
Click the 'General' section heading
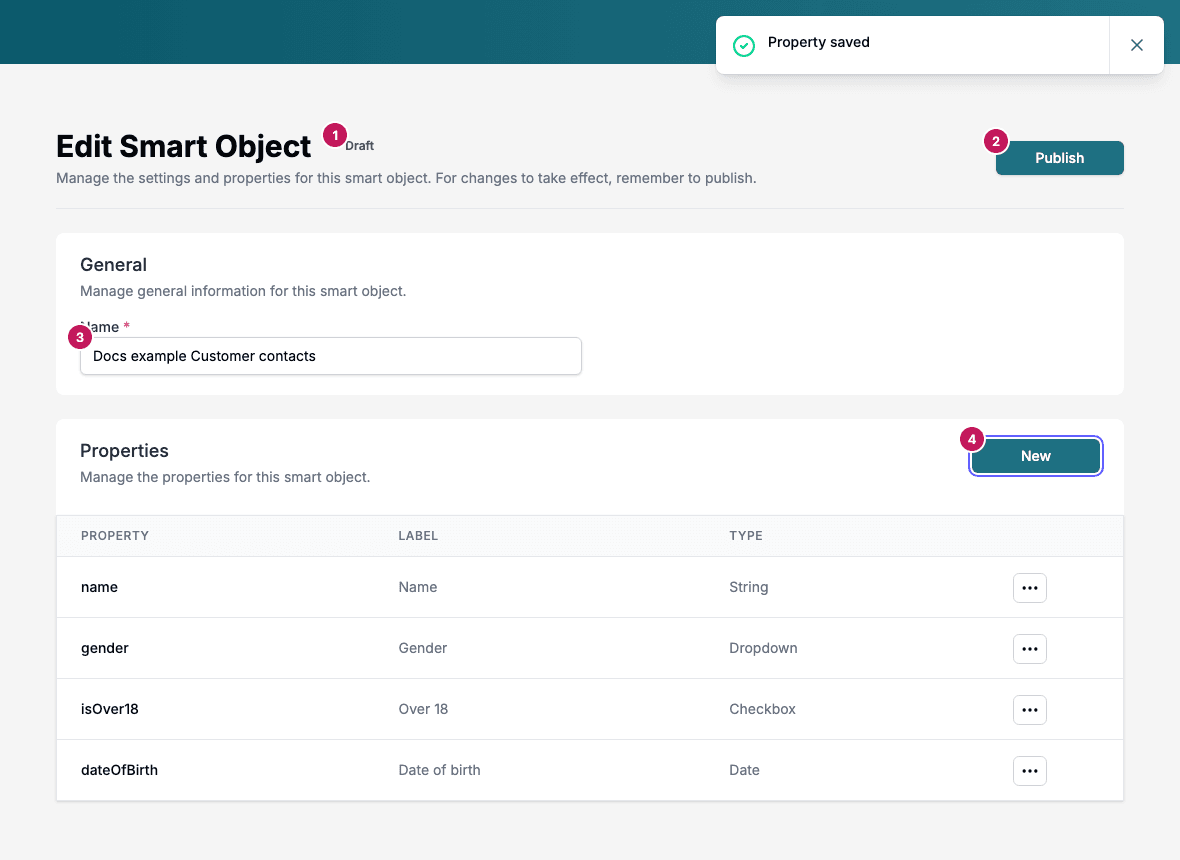tap(114, 265)
